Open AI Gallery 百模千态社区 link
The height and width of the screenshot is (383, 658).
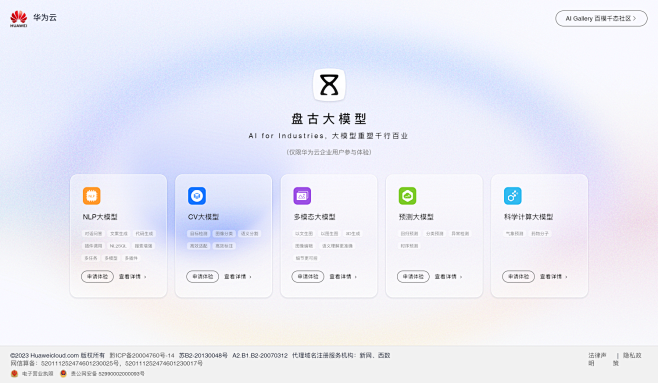[x=601, y=18]
